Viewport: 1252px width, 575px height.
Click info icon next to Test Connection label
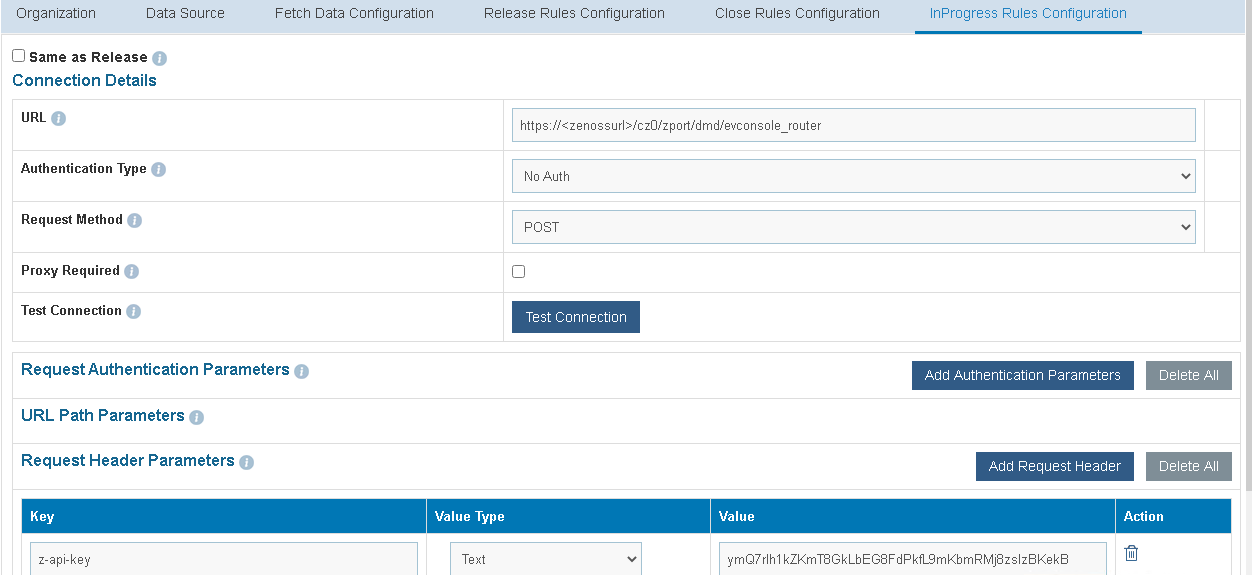click(x=133, y=311)
